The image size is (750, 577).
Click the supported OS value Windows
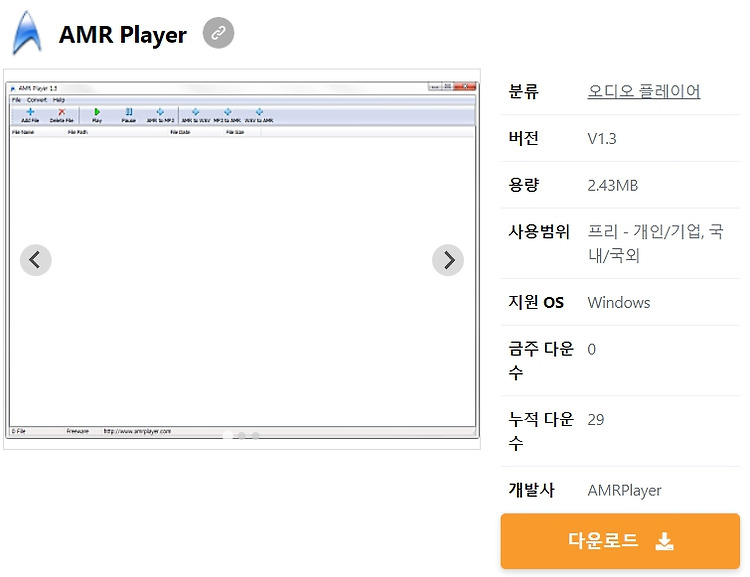[619, 302]
